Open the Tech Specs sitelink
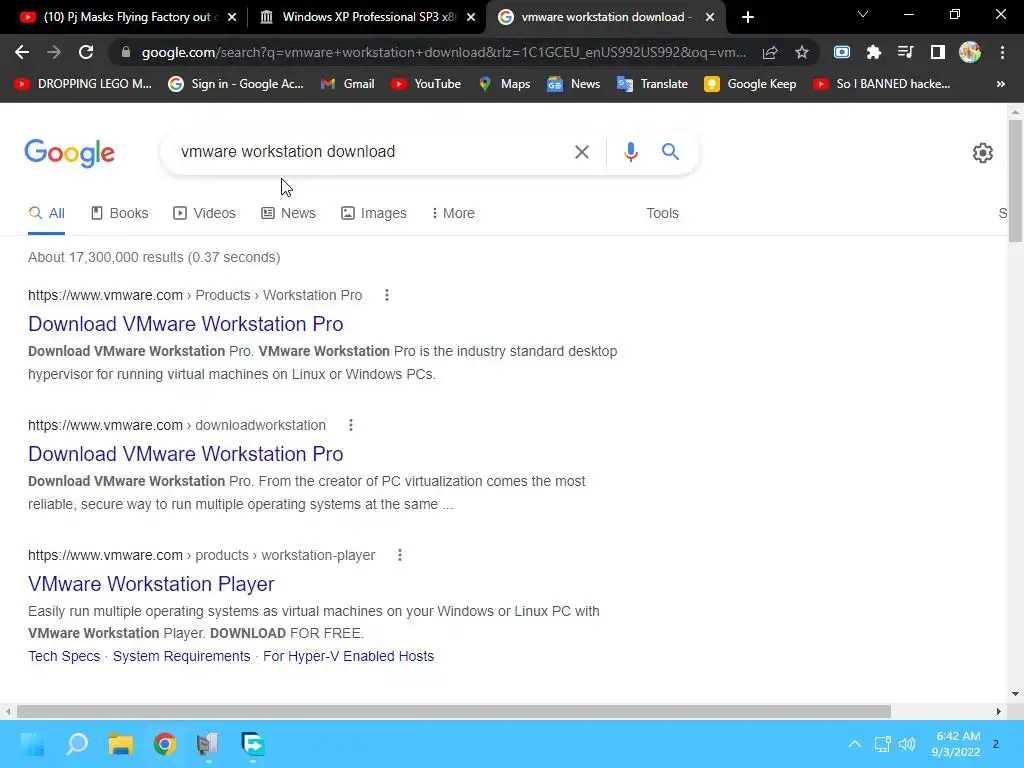This screenshot has height=768, width=1024. [64, 656]
